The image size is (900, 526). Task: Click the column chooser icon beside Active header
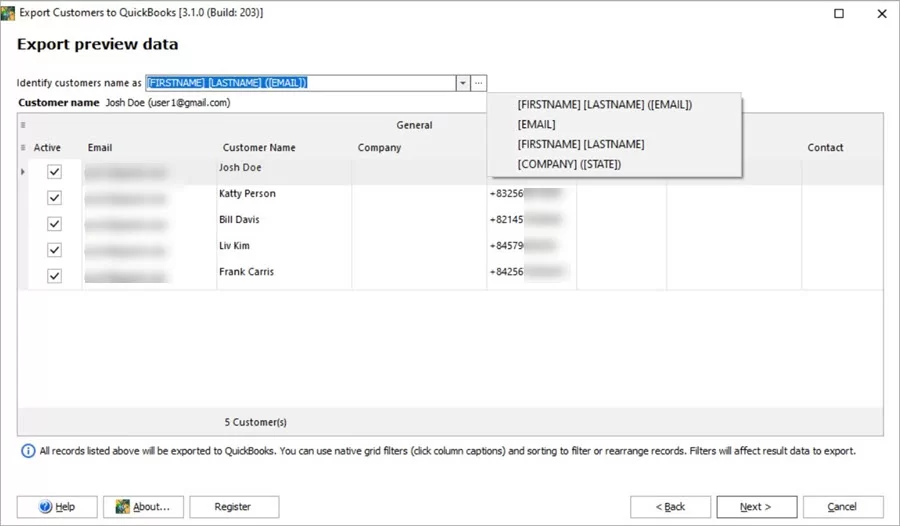(23, 148)
